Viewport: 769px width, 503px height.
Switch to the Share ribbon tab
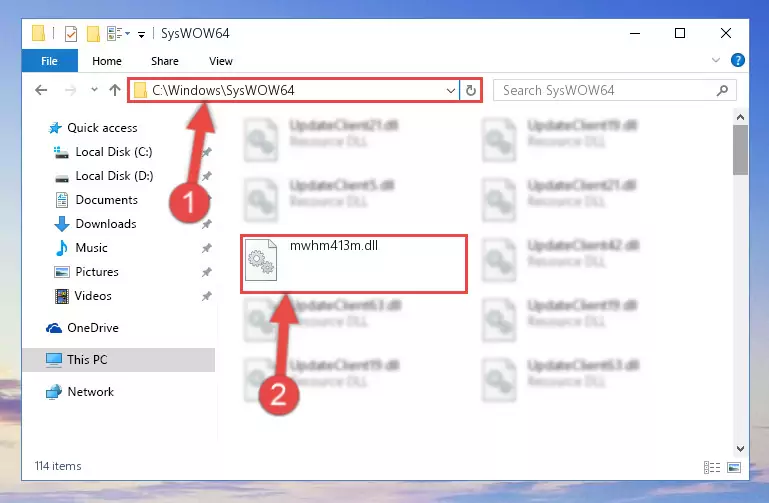pyautogui.click(x=165, y=61)
